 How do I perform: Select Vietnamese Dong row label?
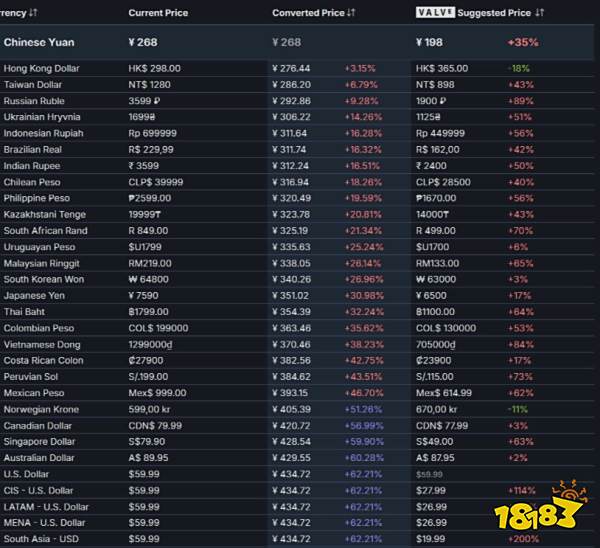(x=42, y=345)
